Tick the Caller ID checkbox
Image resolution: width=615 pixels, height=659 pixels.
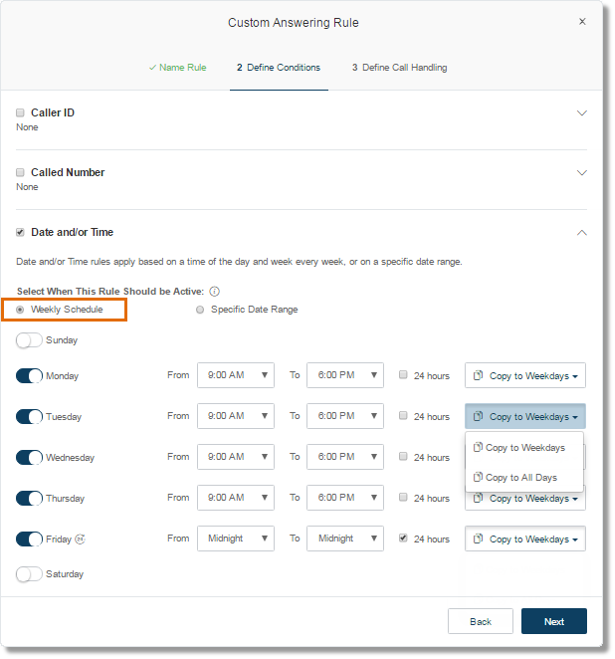20,112
